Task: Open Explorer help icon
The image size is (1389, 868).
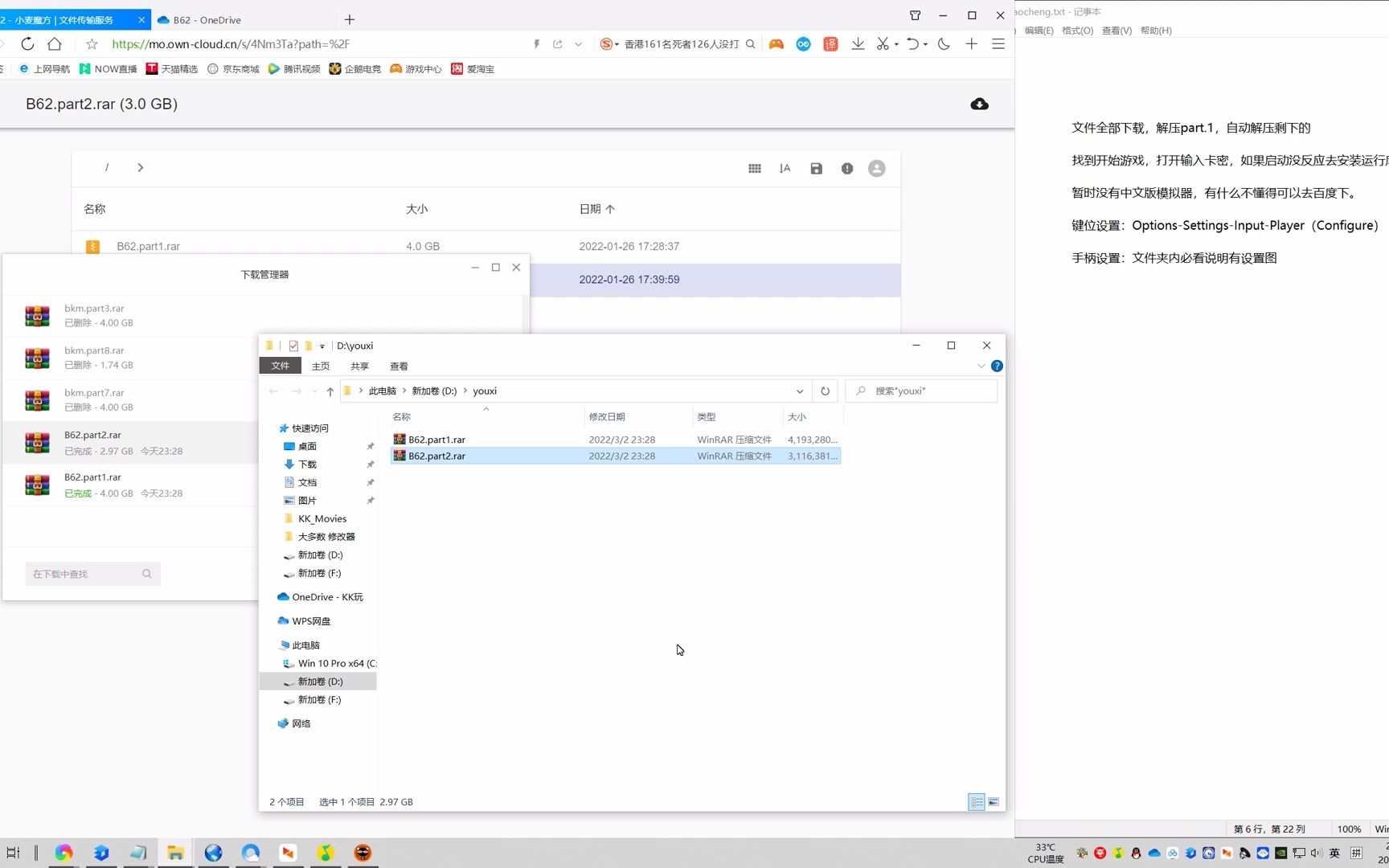Action: [997, 366]
